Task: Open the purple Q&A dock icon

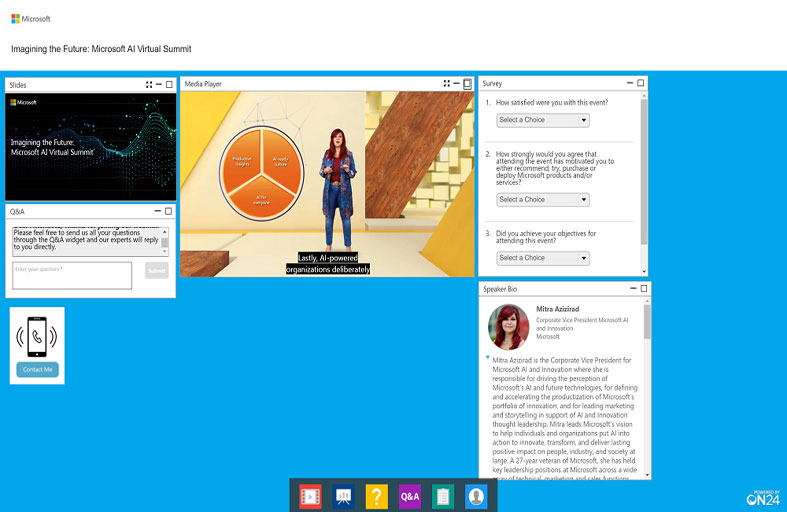Action: 410,495
